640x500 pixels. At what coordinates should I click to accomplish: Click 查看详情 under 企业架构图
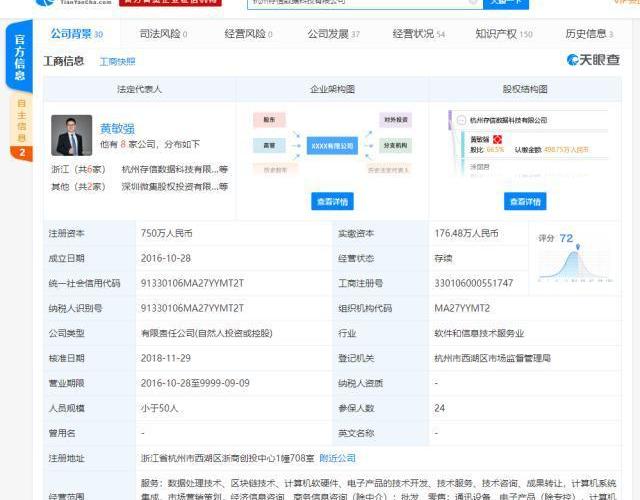pyautogui.click(x=332, y=201)
